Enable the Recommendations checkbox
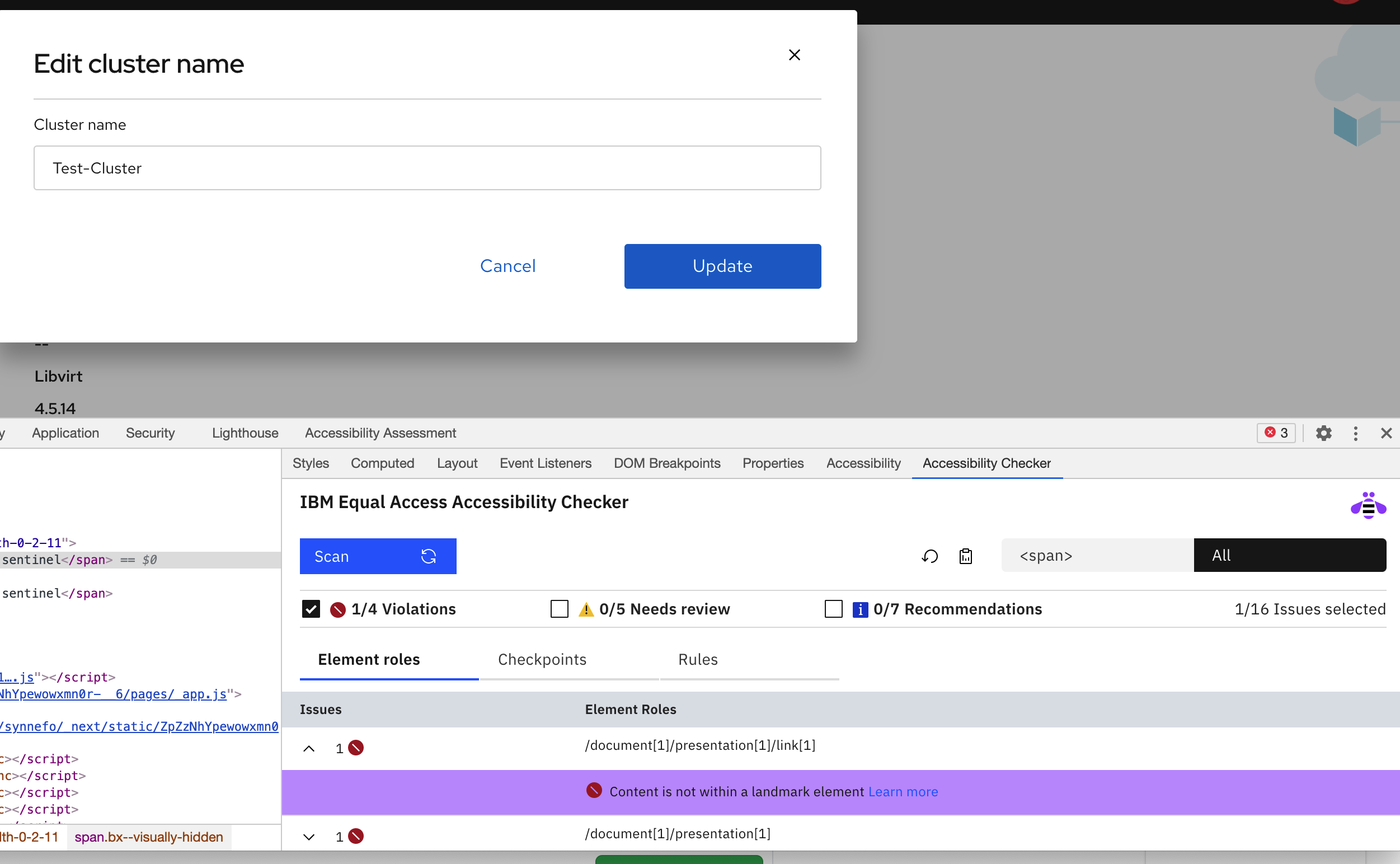 (x=834, y=609)
